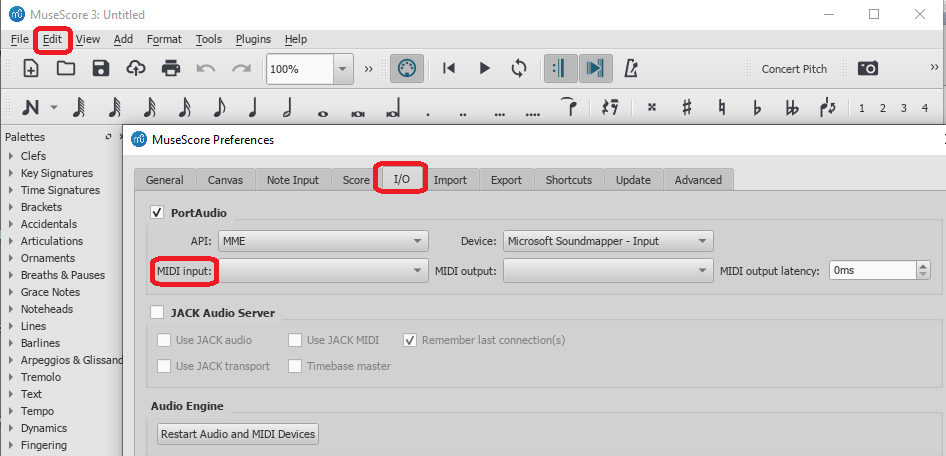Open the Device dropdown

pos(608,241)
